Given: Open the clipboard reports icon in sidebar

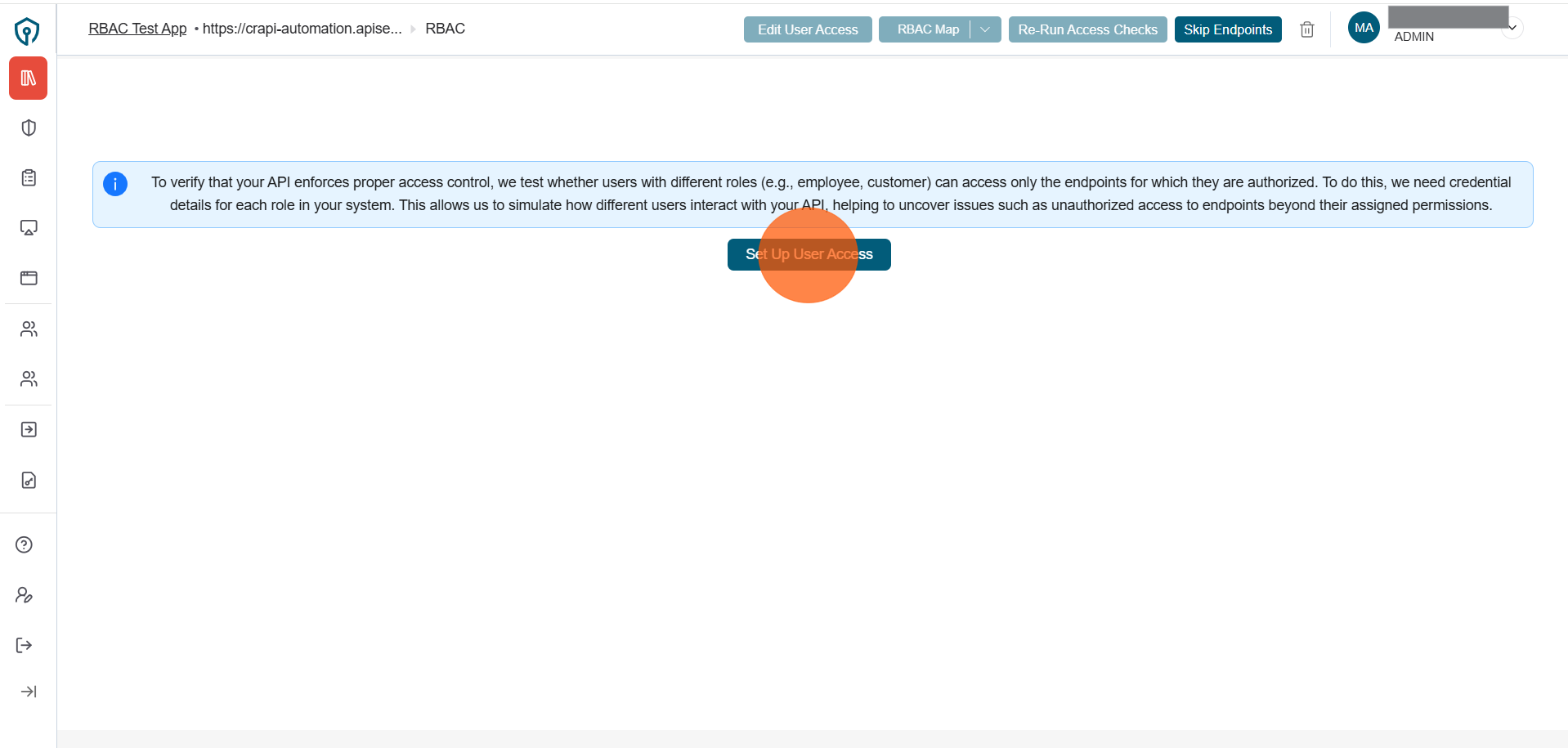Looking at the screenshot, I should point(28,177).
